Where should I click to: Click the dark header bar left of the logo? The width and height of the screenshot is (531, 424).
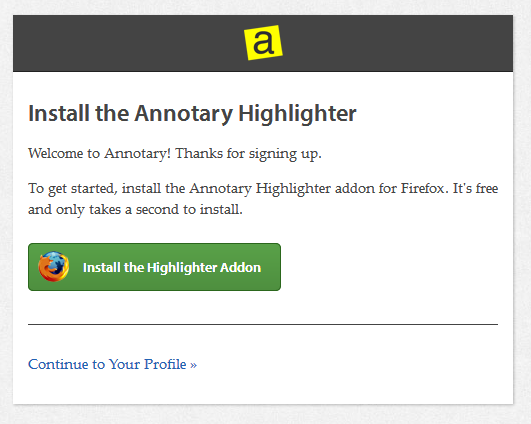pos(128,43)
